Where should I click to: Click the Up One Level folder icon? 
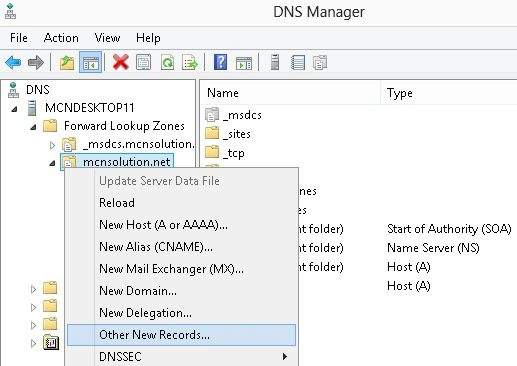point(67,62)
